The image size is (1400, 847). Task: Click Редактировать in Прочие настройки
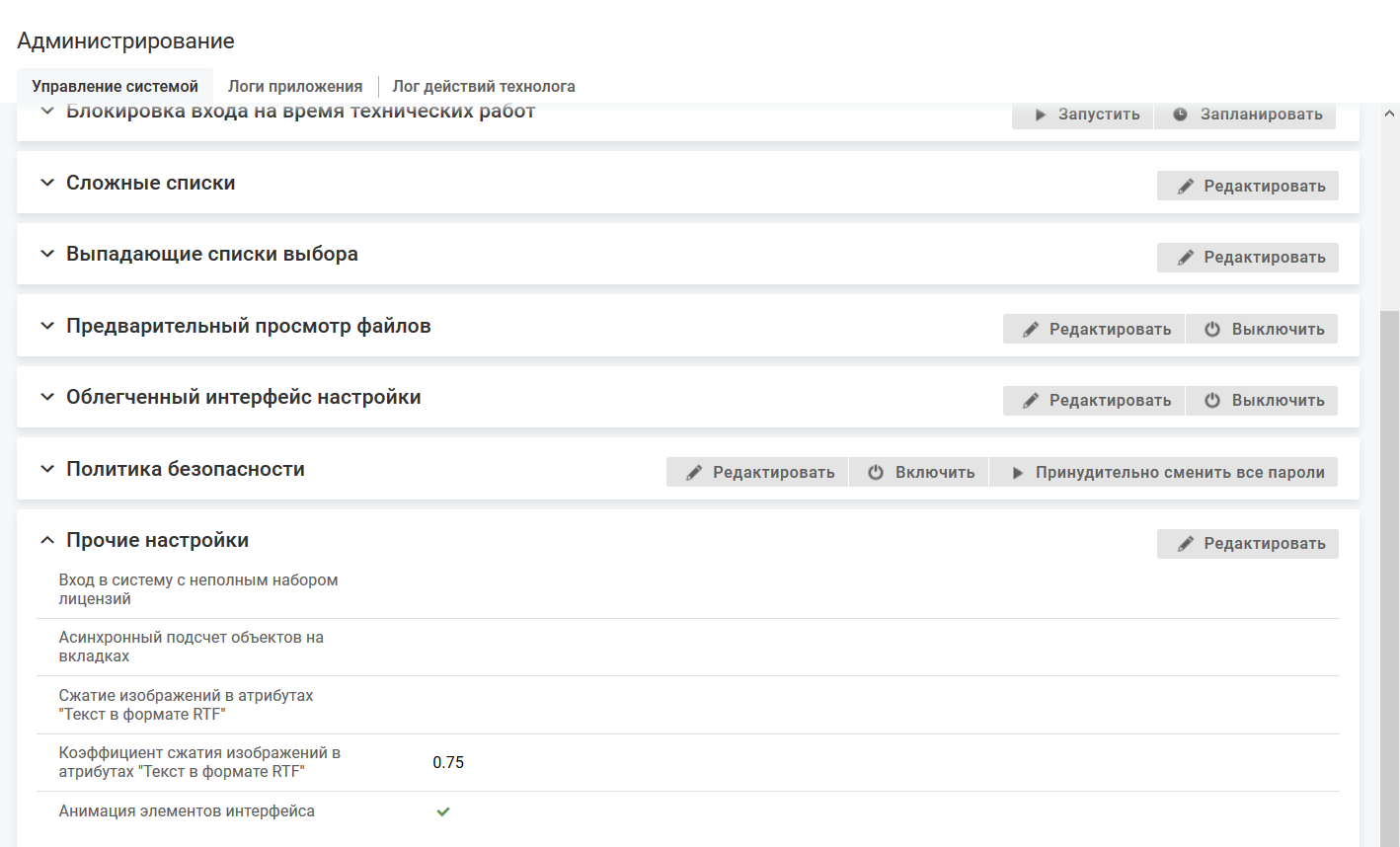[x=1248, y=544]
